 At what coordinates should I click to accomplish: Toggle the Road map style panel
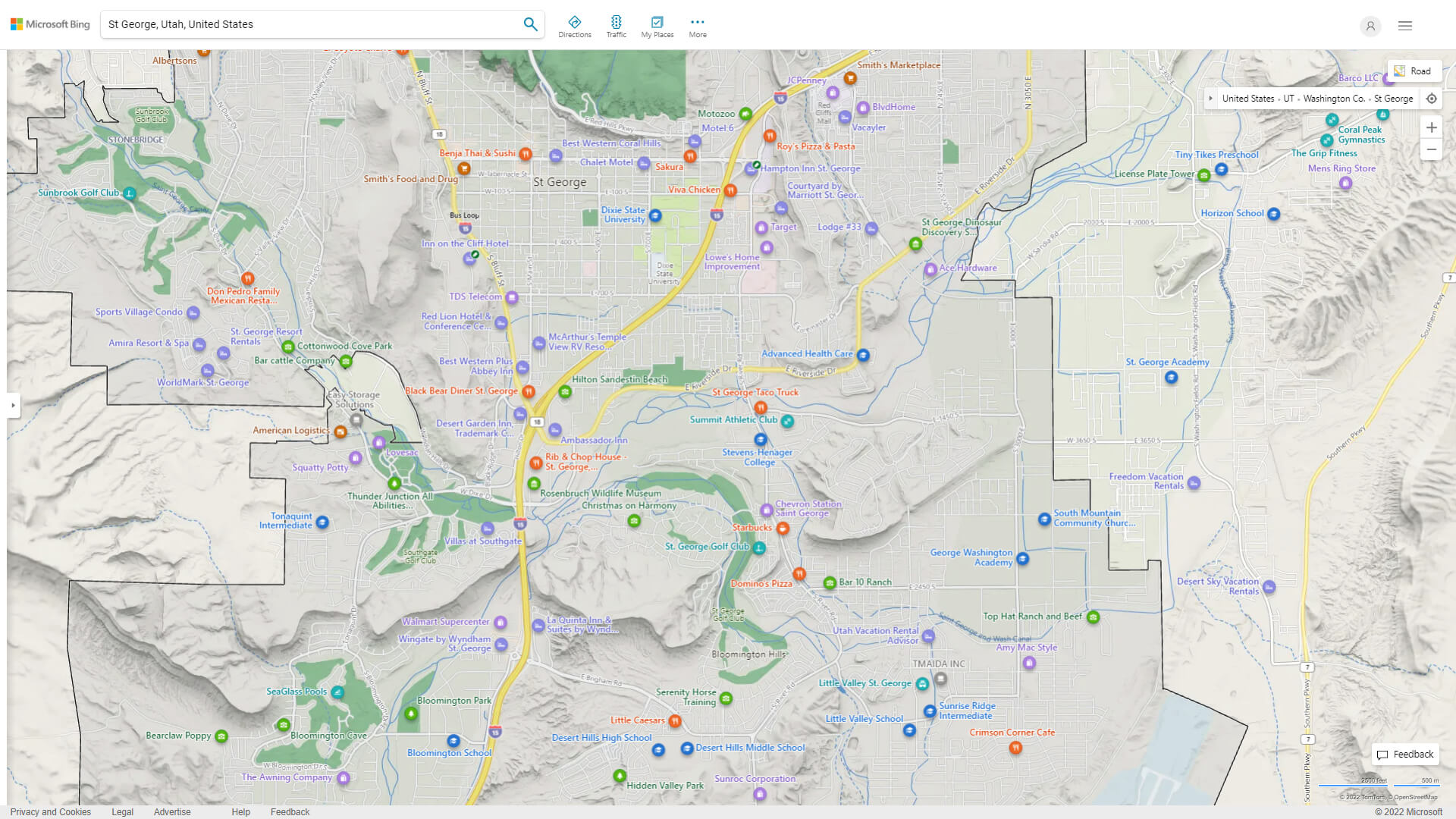point(1415,71)
